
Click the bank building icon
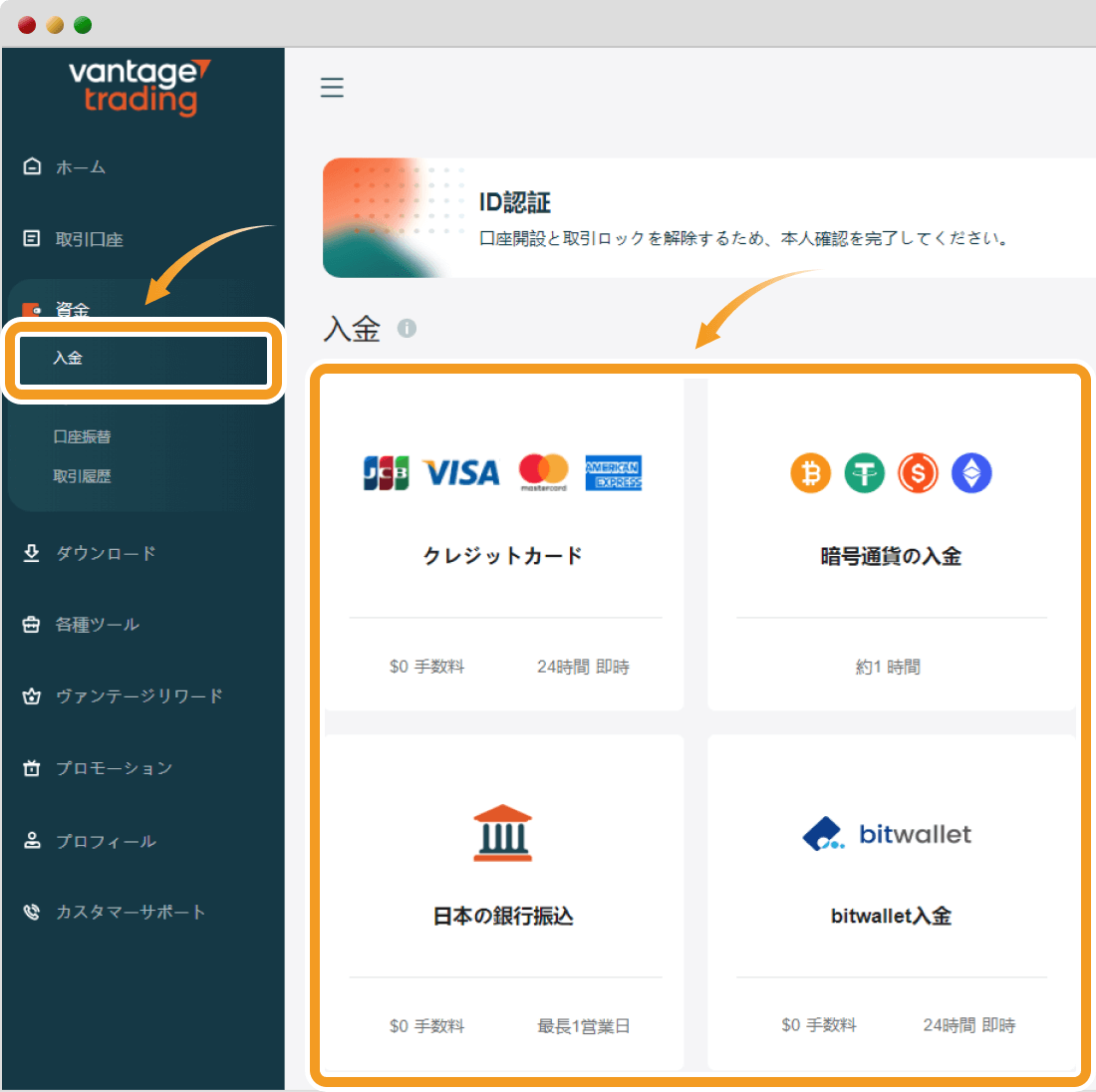pos(502,833)
